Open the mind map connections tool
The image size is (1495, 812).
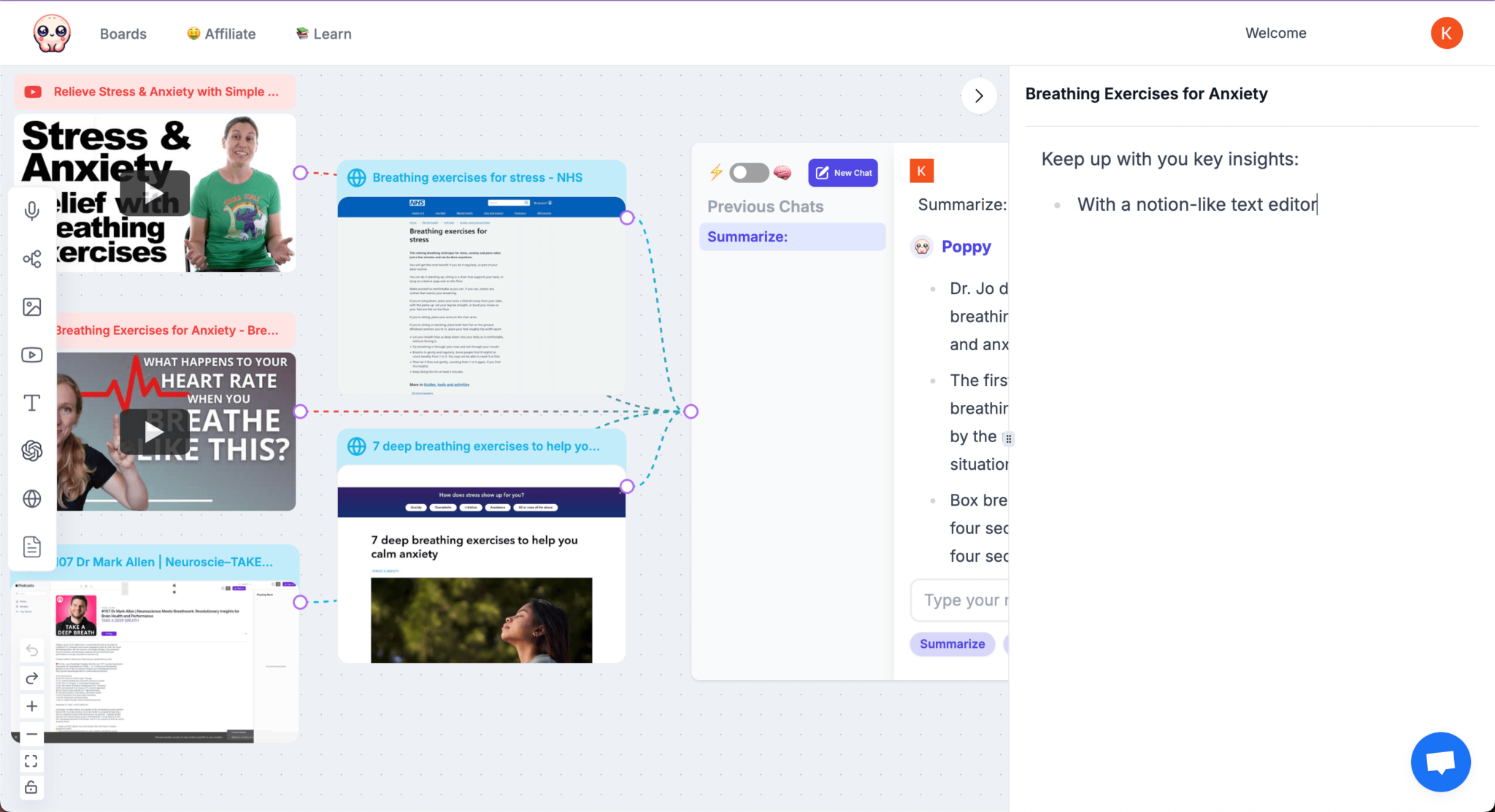(32, 258)
